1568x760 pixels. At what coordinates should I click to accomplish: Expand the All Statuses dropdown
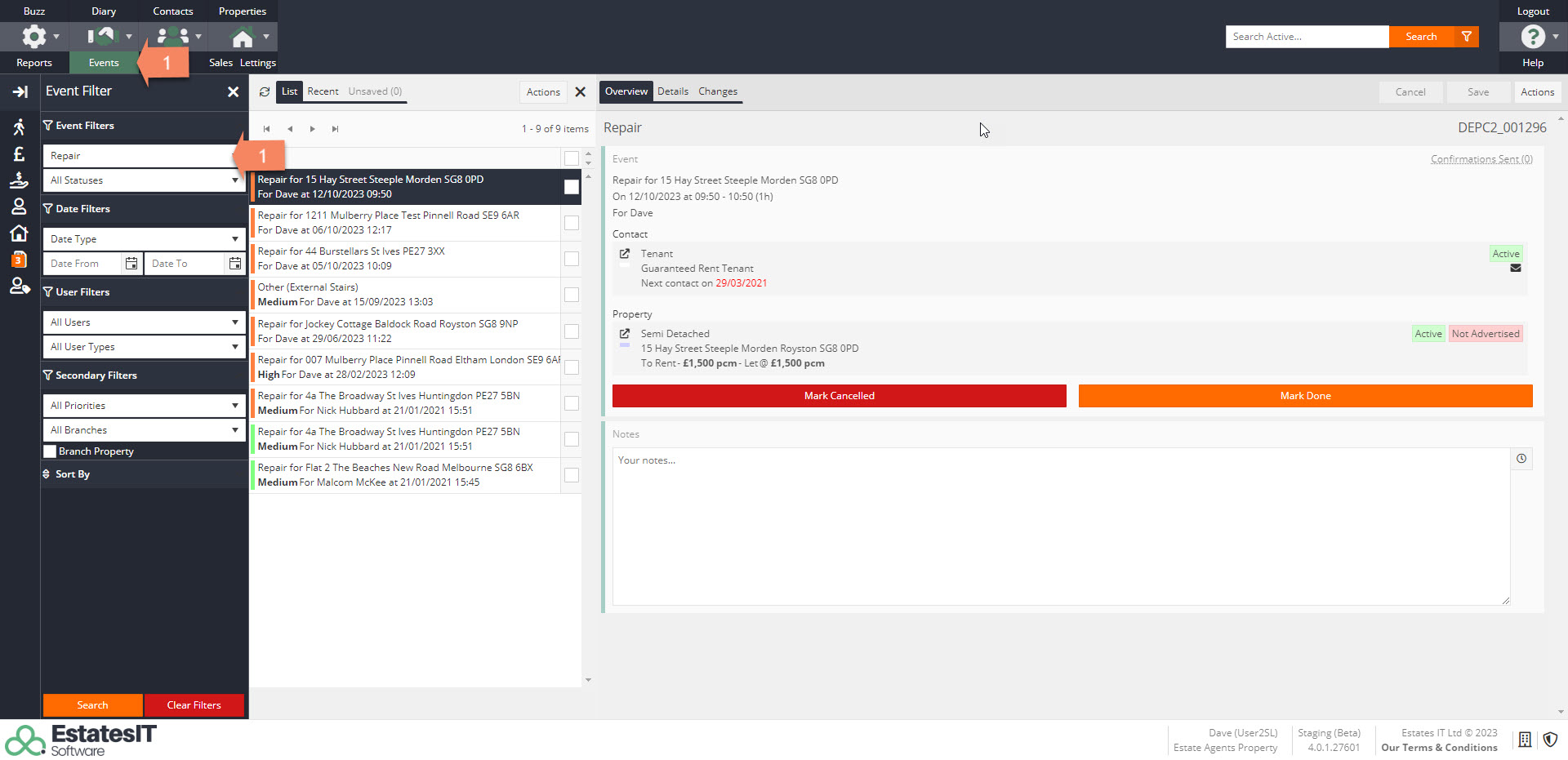tap(144, 180)
